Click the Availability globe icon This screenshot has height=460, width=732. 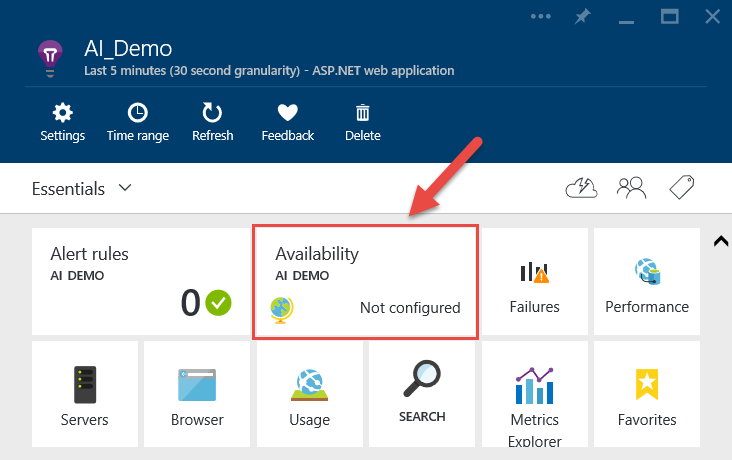tap(282, 310)
